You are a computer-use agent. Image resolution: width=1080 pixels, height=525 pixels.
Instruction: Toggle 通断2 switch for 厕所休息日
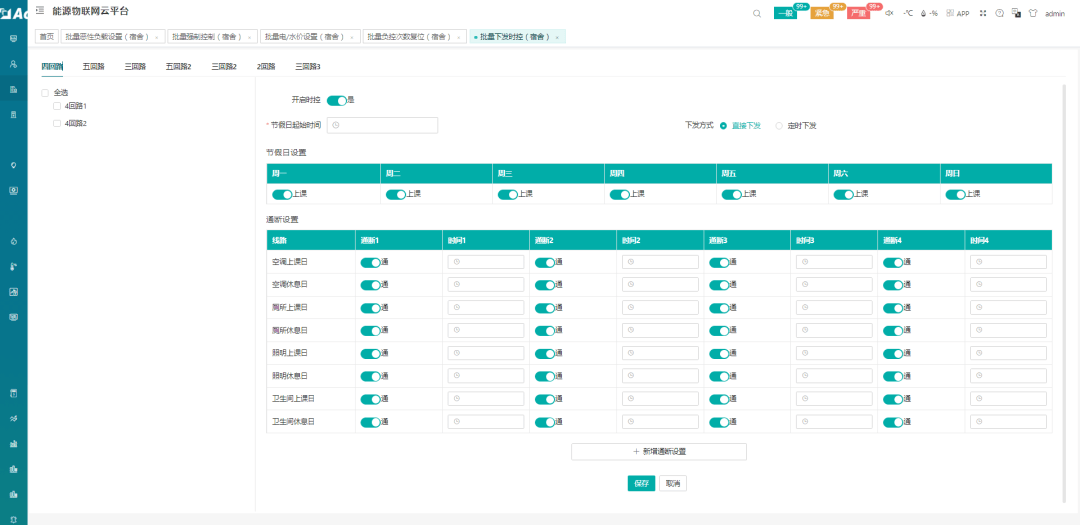pyautogui.click(x=545, y=331)
